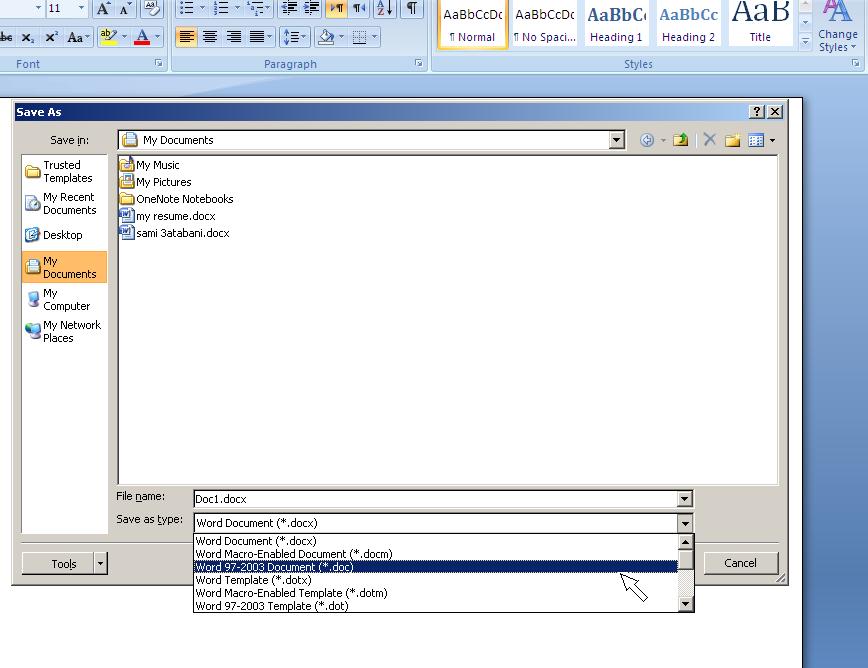The width and height of the screenshot is (868, 668).
Task: Apply the Heading 1 style
Action: (x=616, y=25)
